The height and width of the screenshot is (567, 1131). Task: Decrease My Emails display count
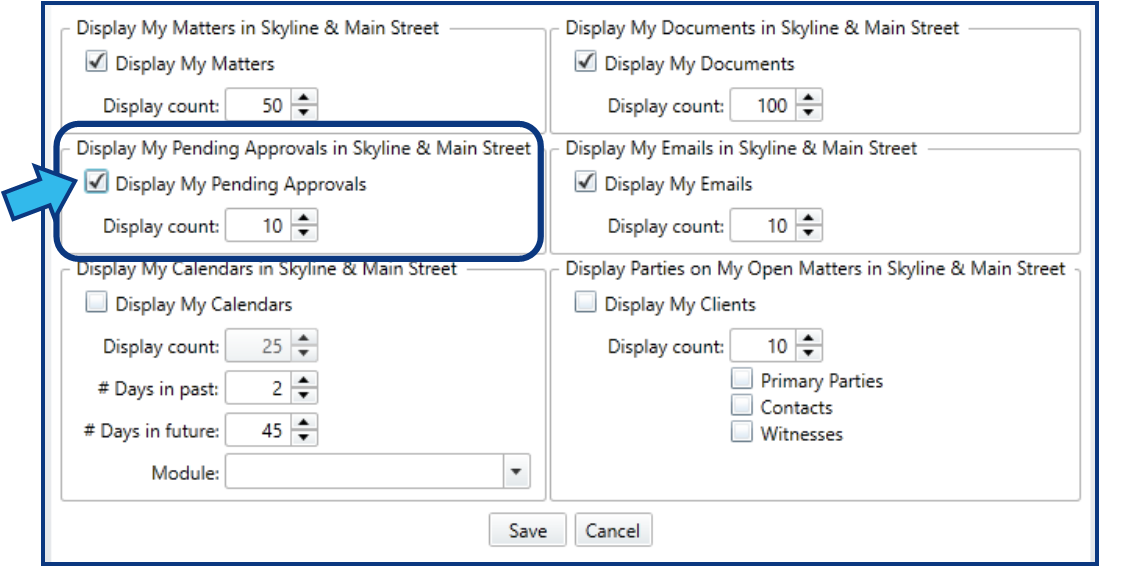[x=809, y=233]
